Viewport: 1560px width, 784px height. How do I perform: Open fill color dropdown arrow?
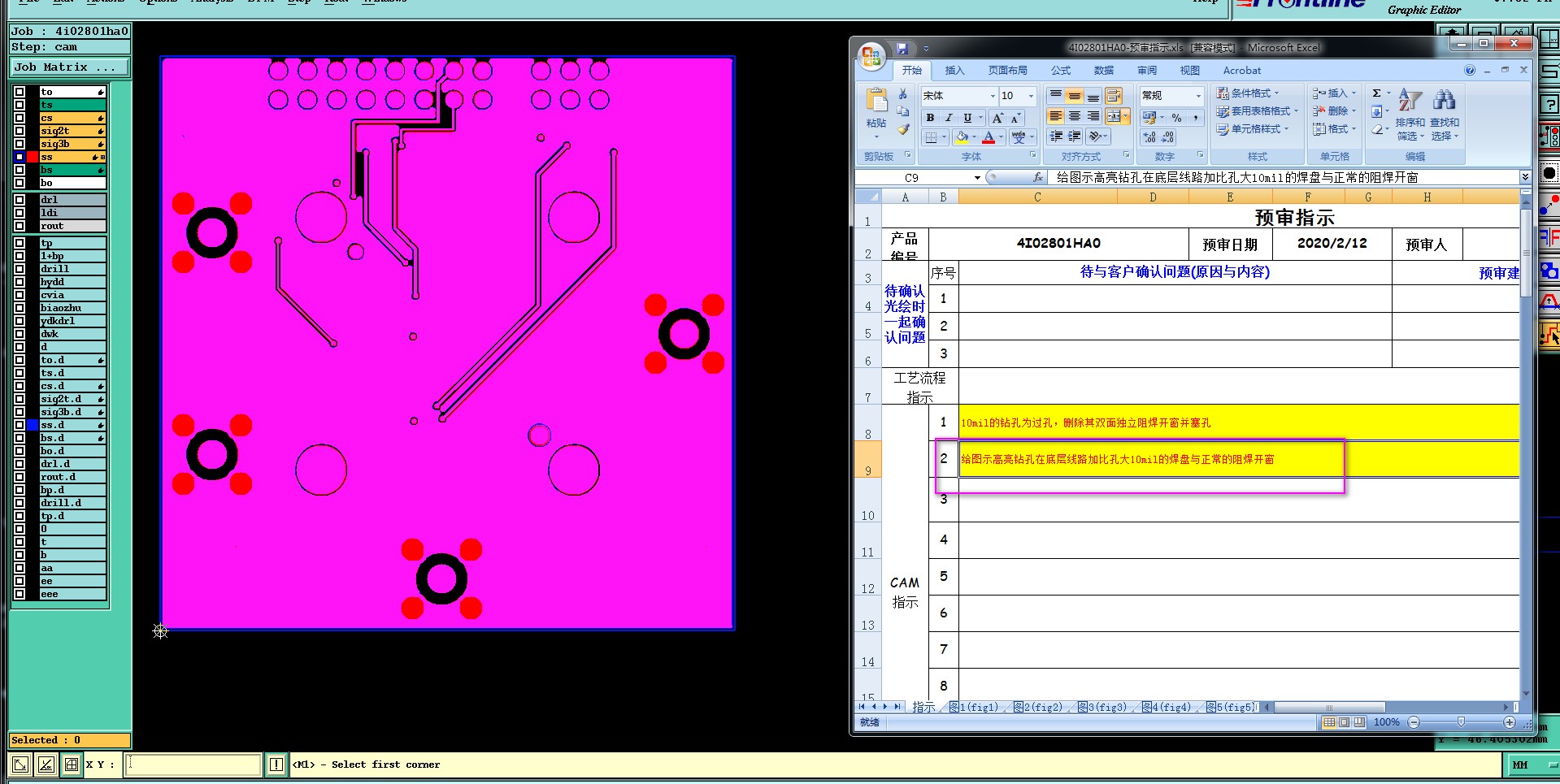point(975,137)
